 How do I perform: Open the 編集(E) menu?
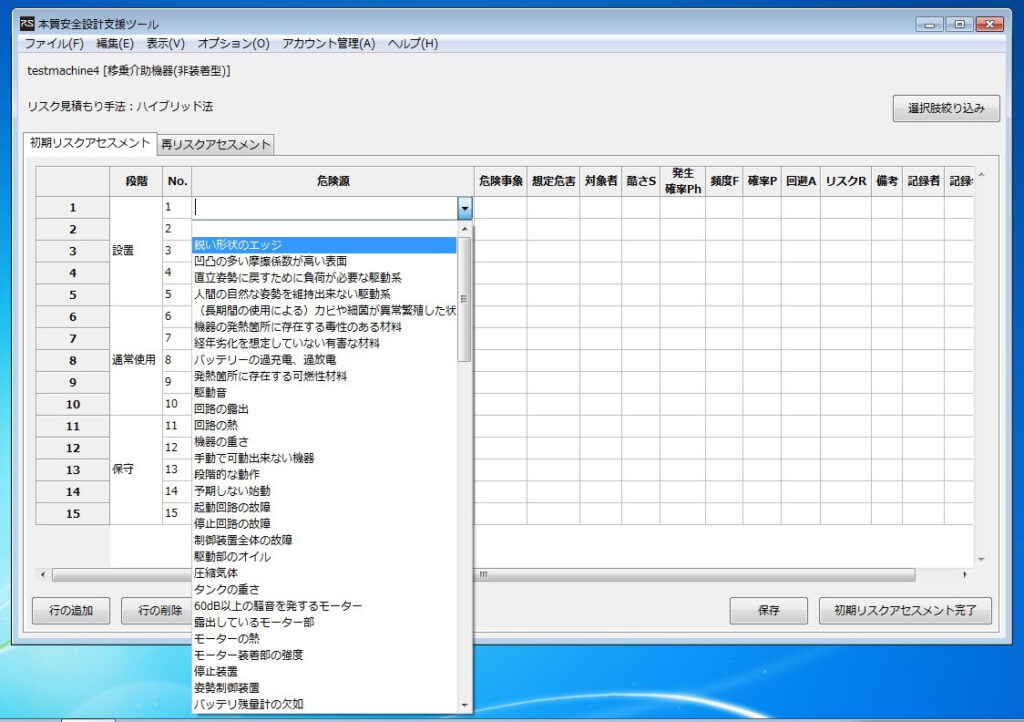pyautogui.click(x=115, y=44)
